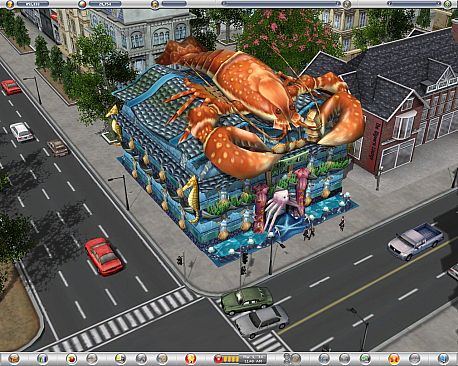Click the white car in the upper-left lanes
The image size is (458, 366).
click(21, 132)
